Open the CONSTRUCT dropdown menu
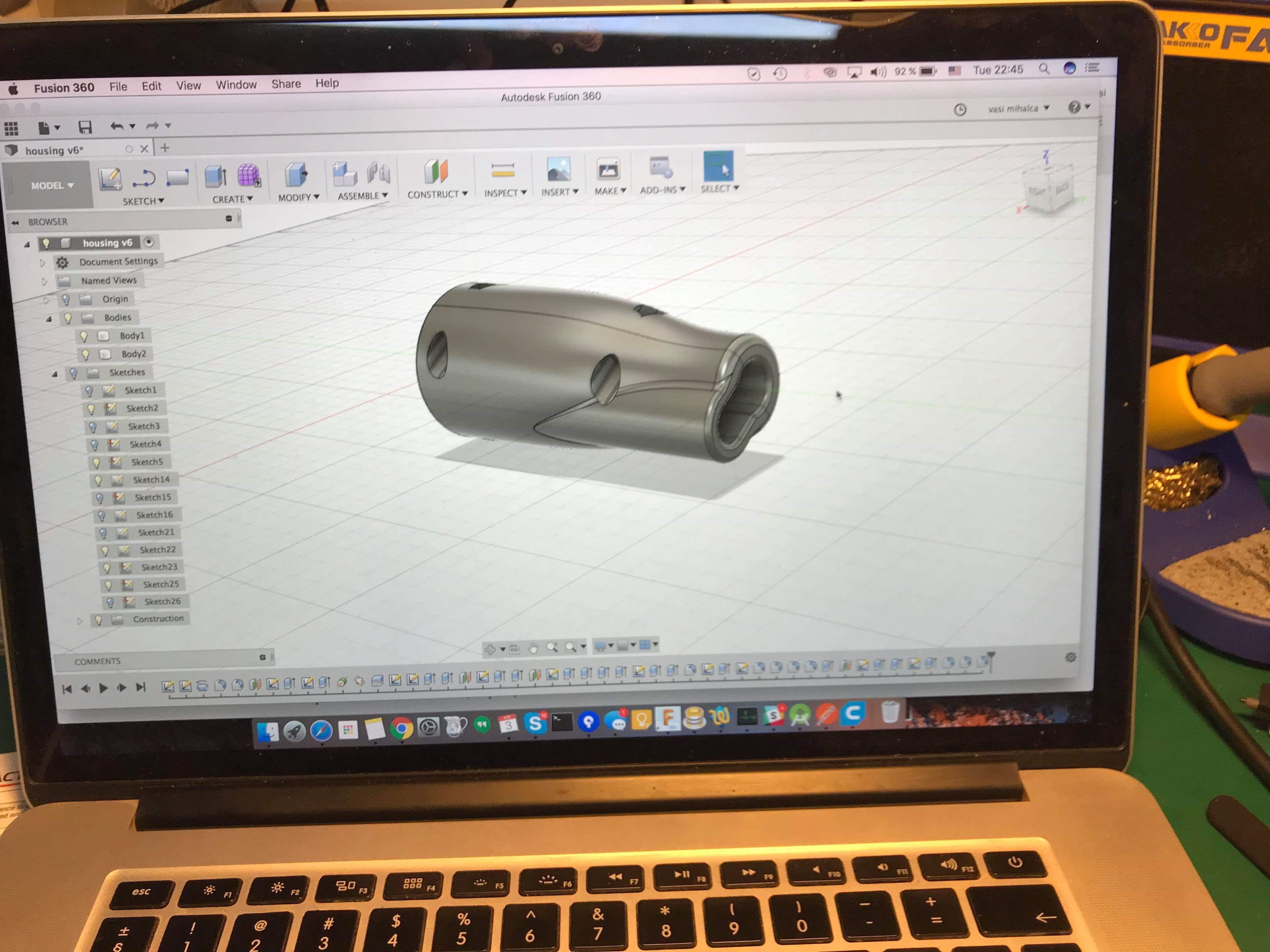The height and width of the screenshot is (952, 1270). point(437,195)
